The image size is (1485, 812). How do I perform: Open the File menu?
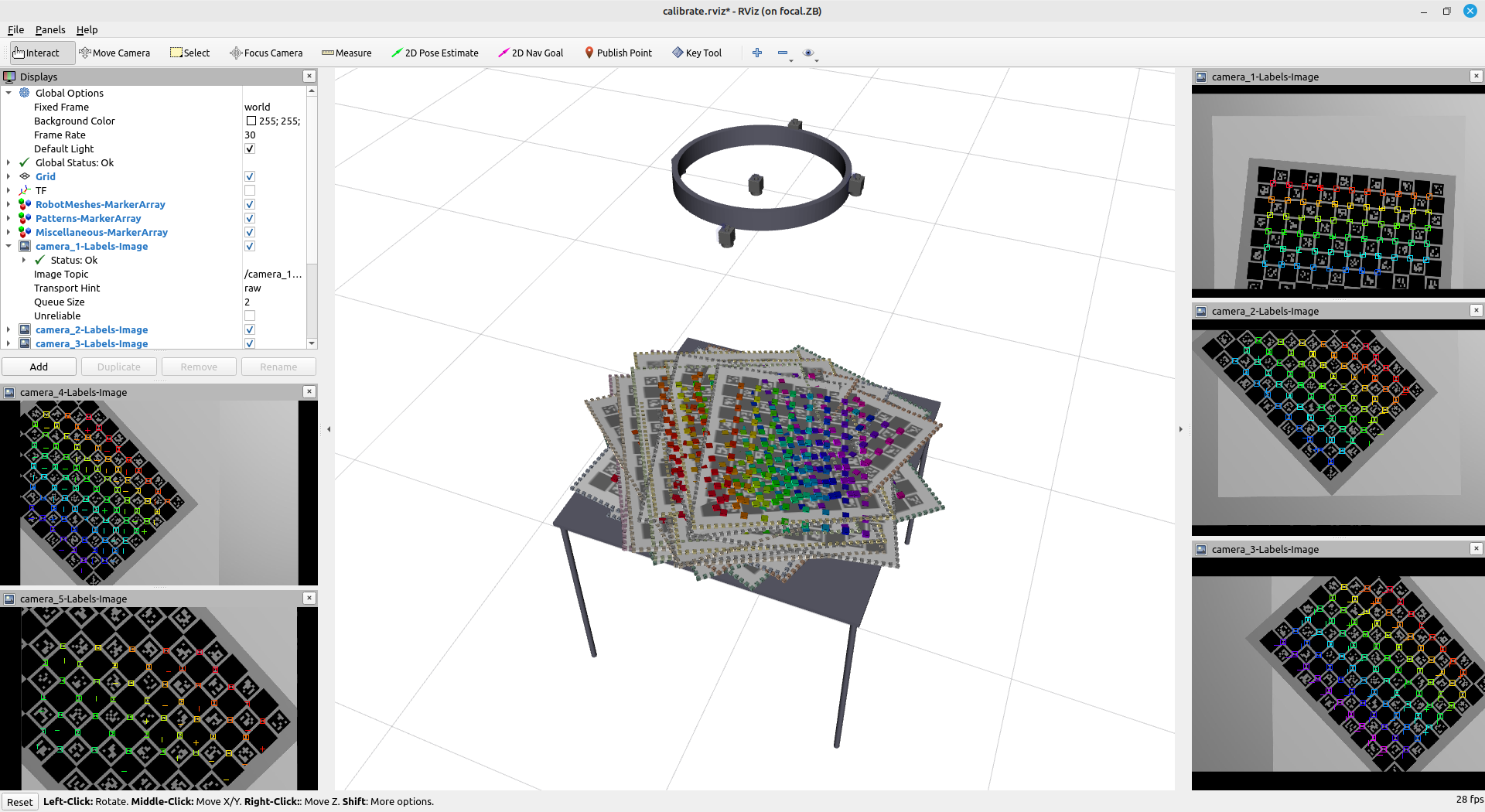[x=15, y=29]
